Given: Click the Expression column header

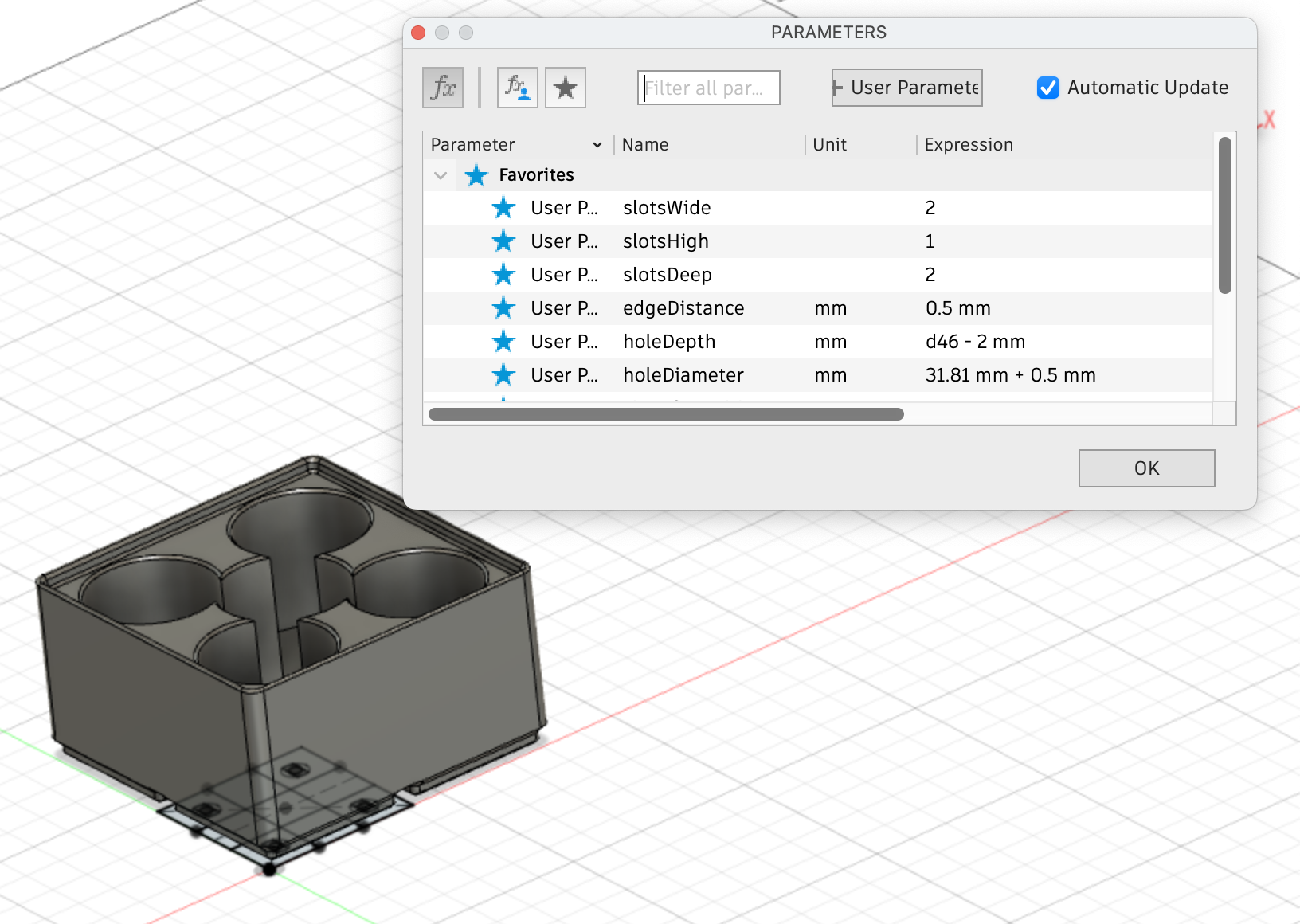Looking at the screenshot, I should pyautogui.click(x=969, y=145).
